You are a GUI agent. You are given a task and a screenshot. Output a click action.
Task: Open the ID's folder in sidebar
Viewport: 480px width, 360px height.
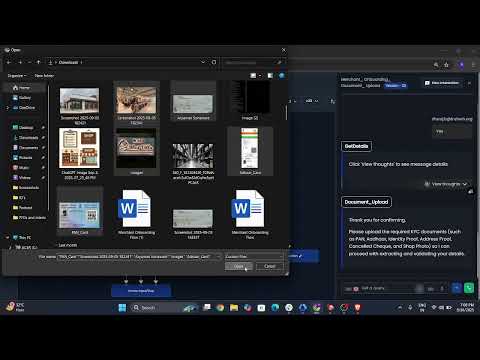pos(22,198)
